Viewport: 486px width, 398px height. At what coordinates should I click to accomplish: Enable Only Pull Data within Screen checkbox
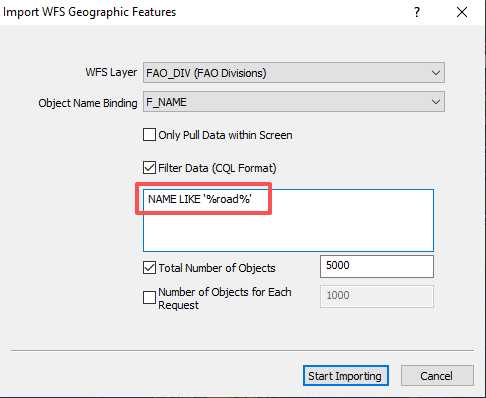pyautogui.click(x=149, y=135)
